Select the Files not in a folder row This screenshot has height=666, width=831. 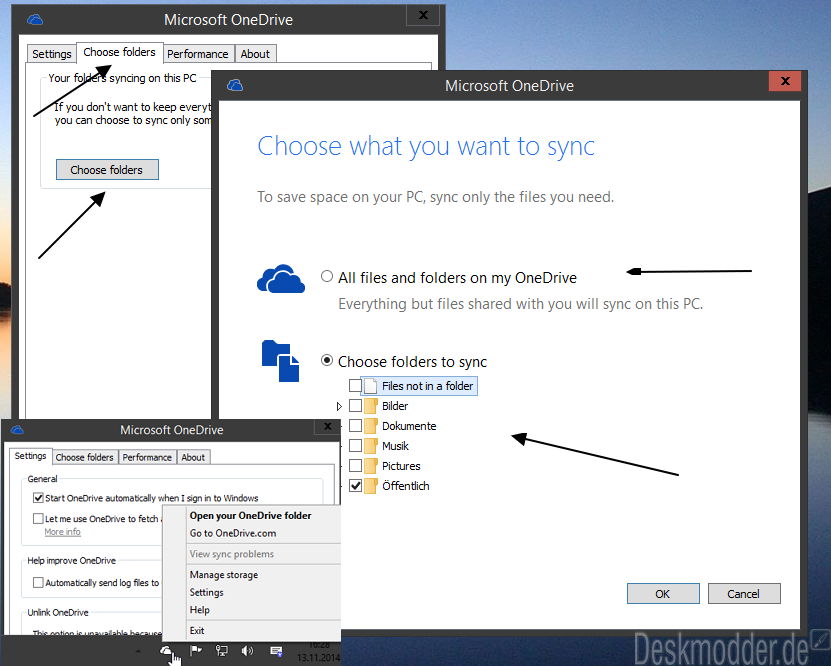pyautogui.click(x=419, y=386)
